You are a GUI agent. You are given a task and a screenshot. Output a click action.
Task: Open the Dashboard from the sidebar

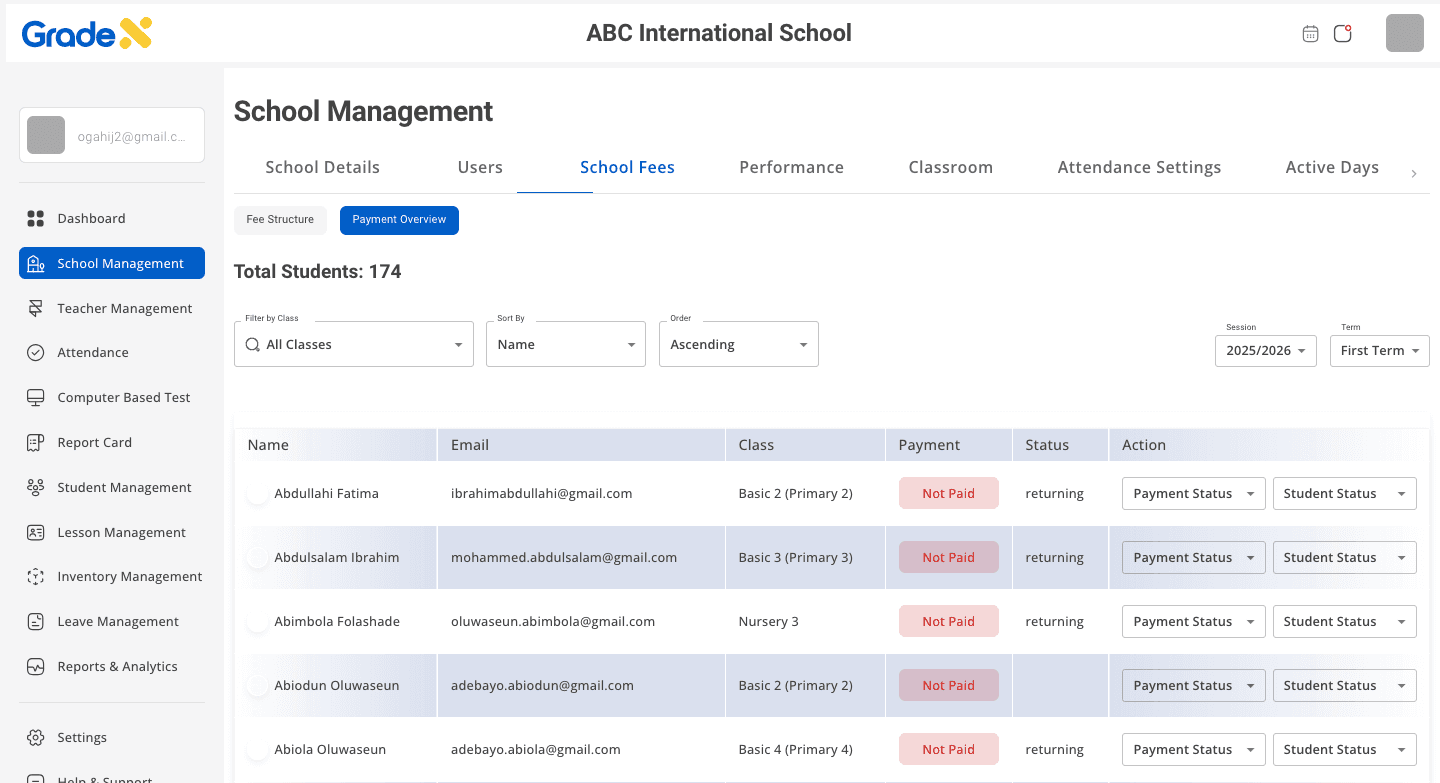[92, 218]
